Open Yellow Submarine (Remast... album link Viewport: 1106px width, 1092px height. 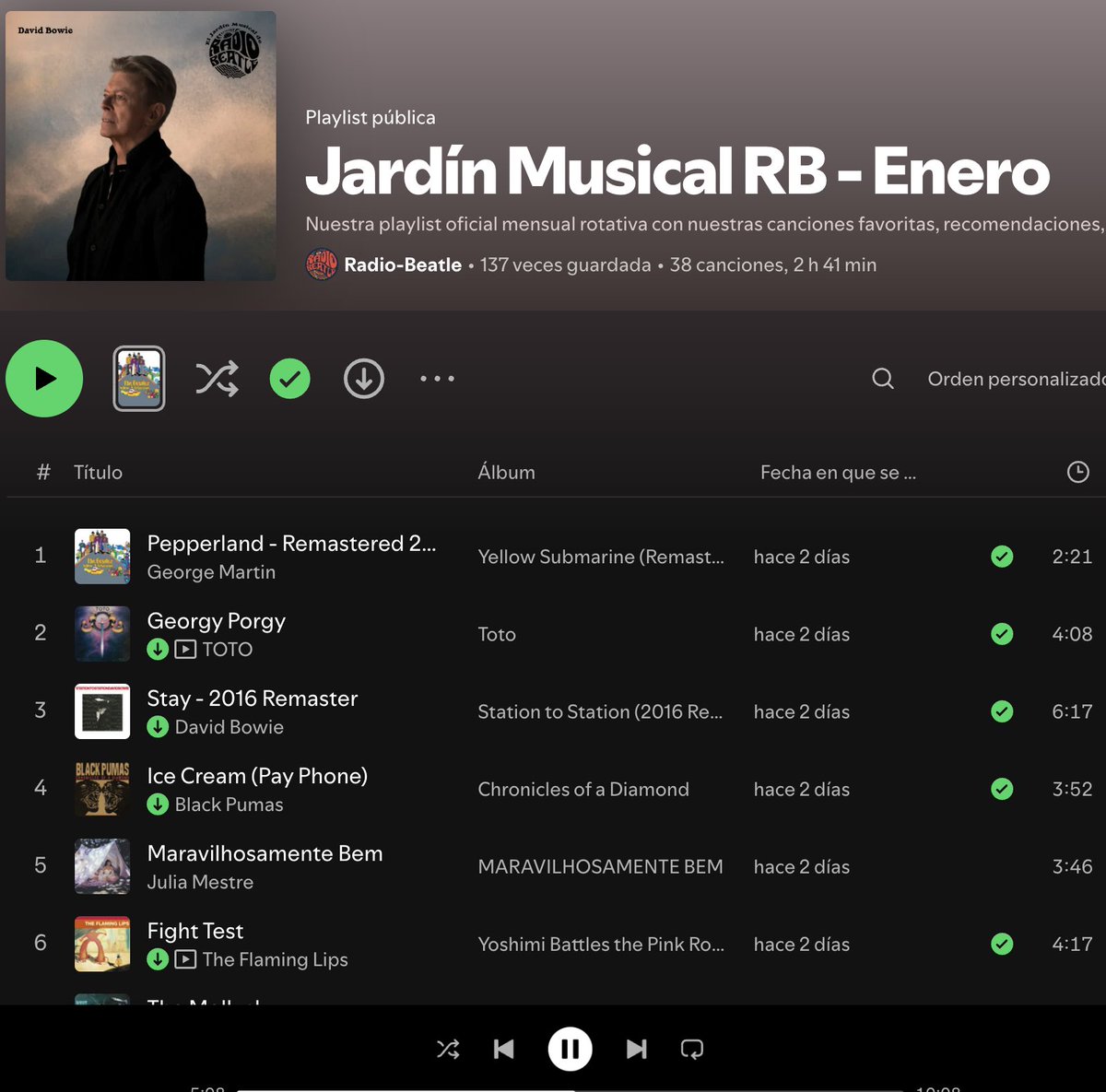pos(601,557)
